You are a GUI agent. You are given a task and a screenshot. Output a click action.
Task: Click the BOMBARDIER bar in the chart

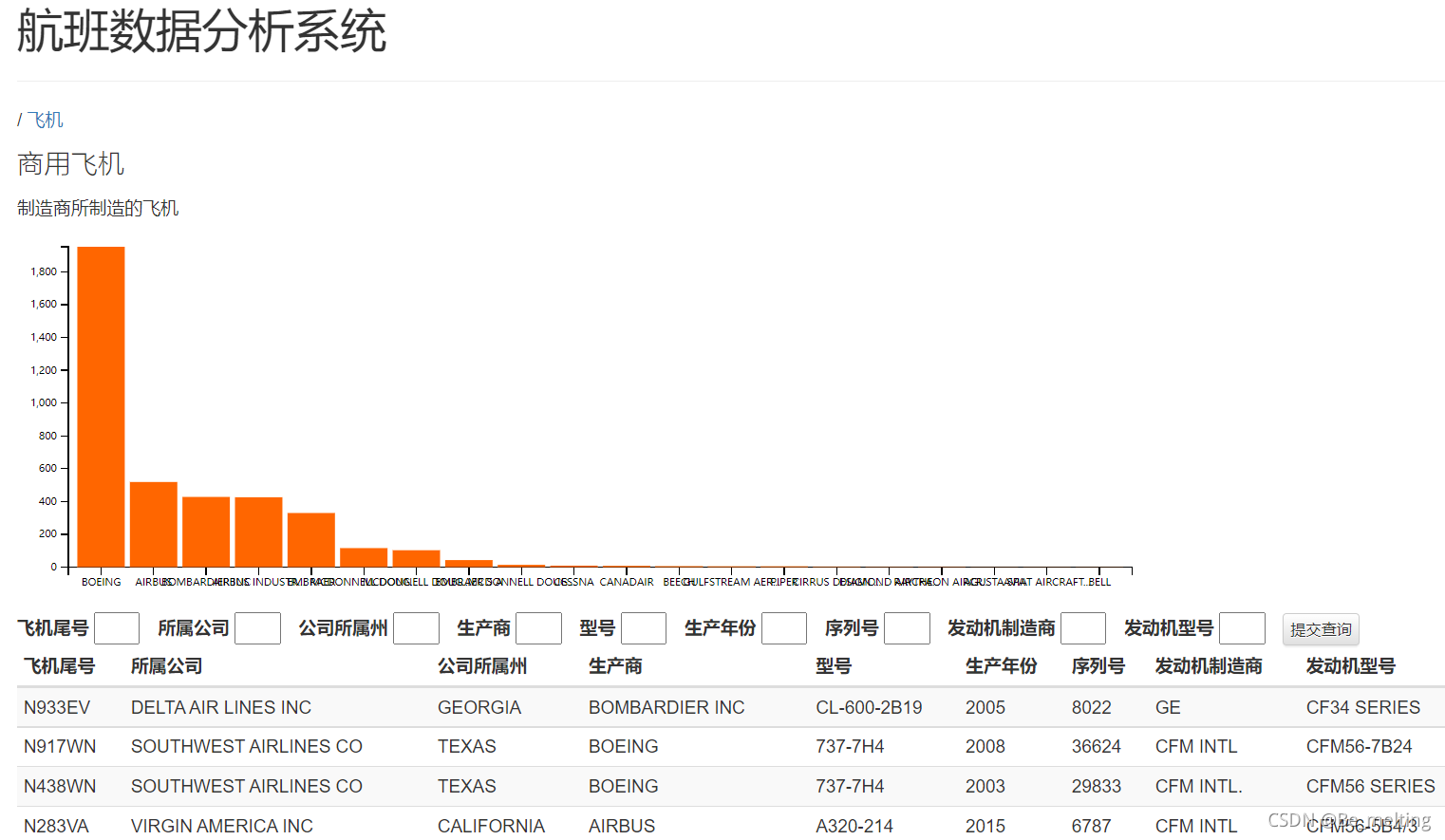[206, 532]
